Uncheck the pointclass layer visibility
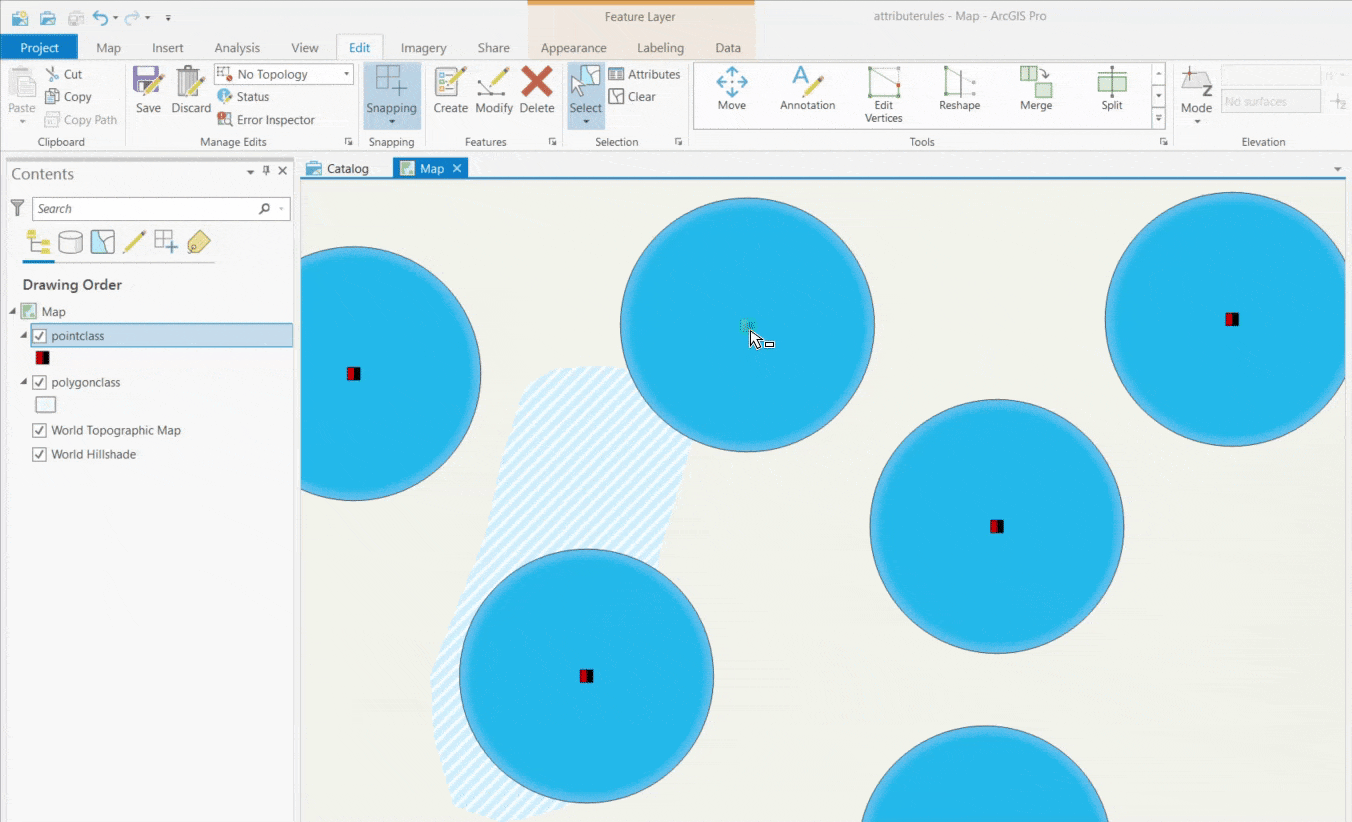Image resolution: width=1352 pixels, height=822 pixels. (40, 336)
